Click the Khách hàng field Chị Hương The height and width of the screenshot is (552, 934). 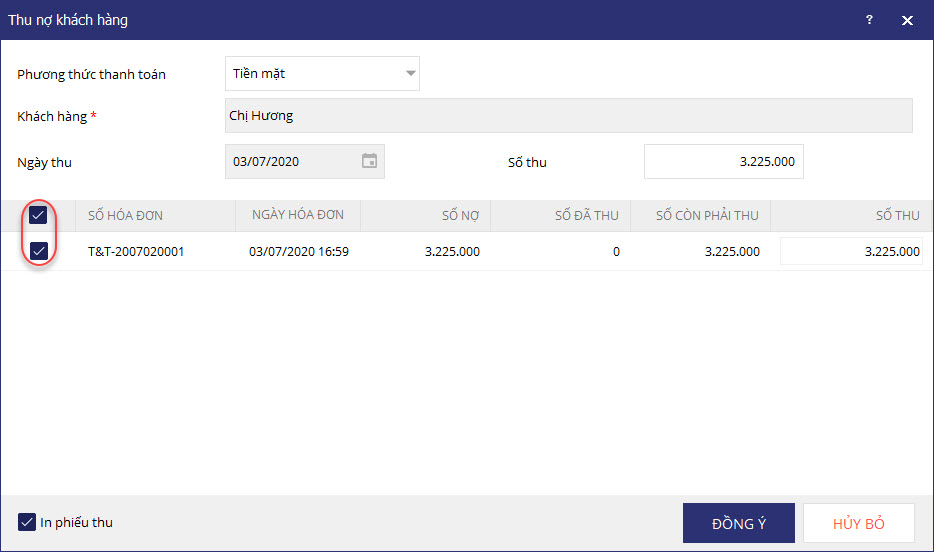pos(568,115)
